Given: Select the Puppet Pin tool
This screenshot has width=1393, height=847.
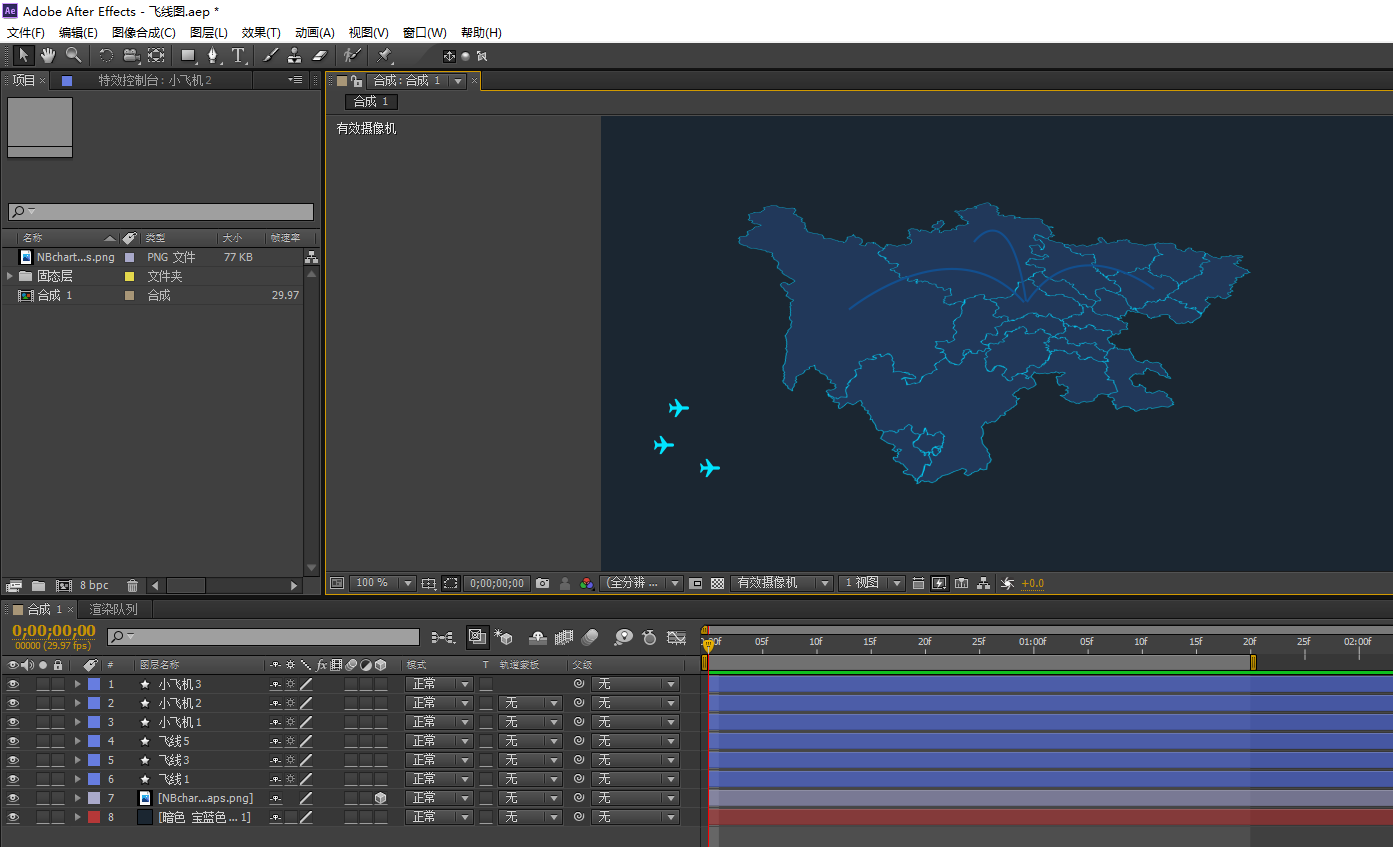Looking at the screenshot, I should 384,56.
